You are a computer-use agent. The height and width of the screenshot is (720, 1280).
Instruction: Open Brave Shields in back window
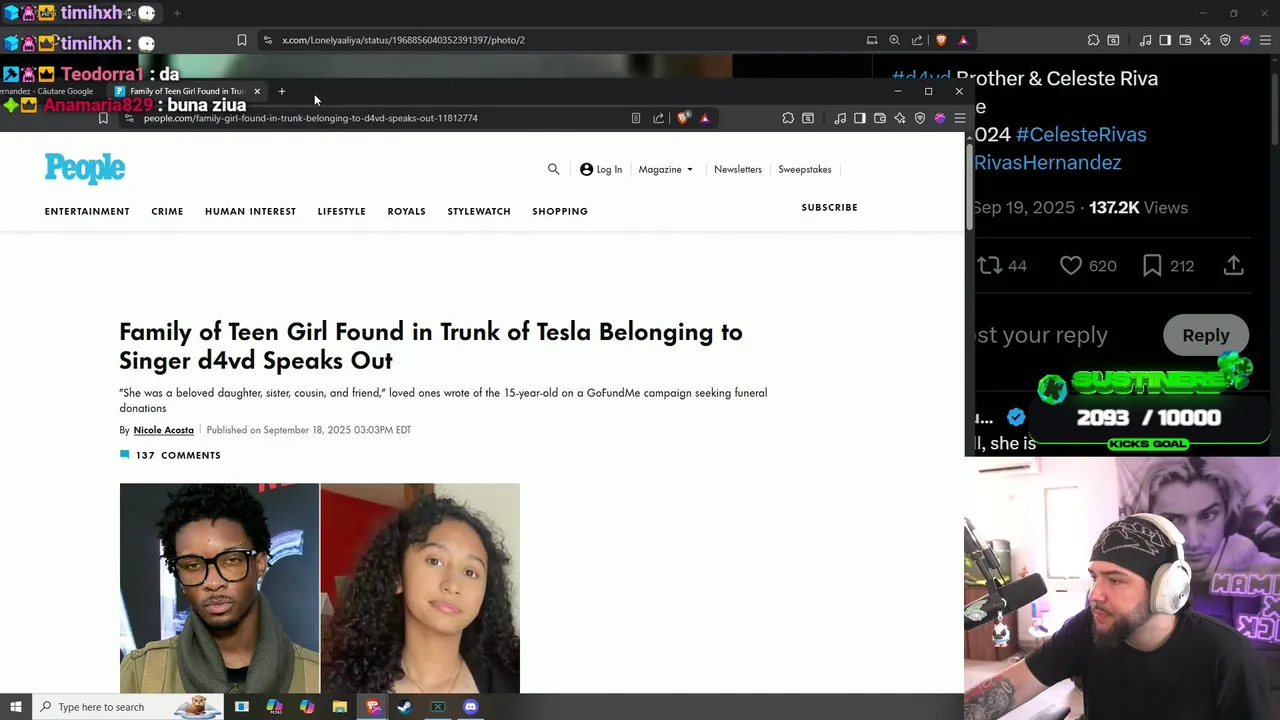click(x=941, y=40)
